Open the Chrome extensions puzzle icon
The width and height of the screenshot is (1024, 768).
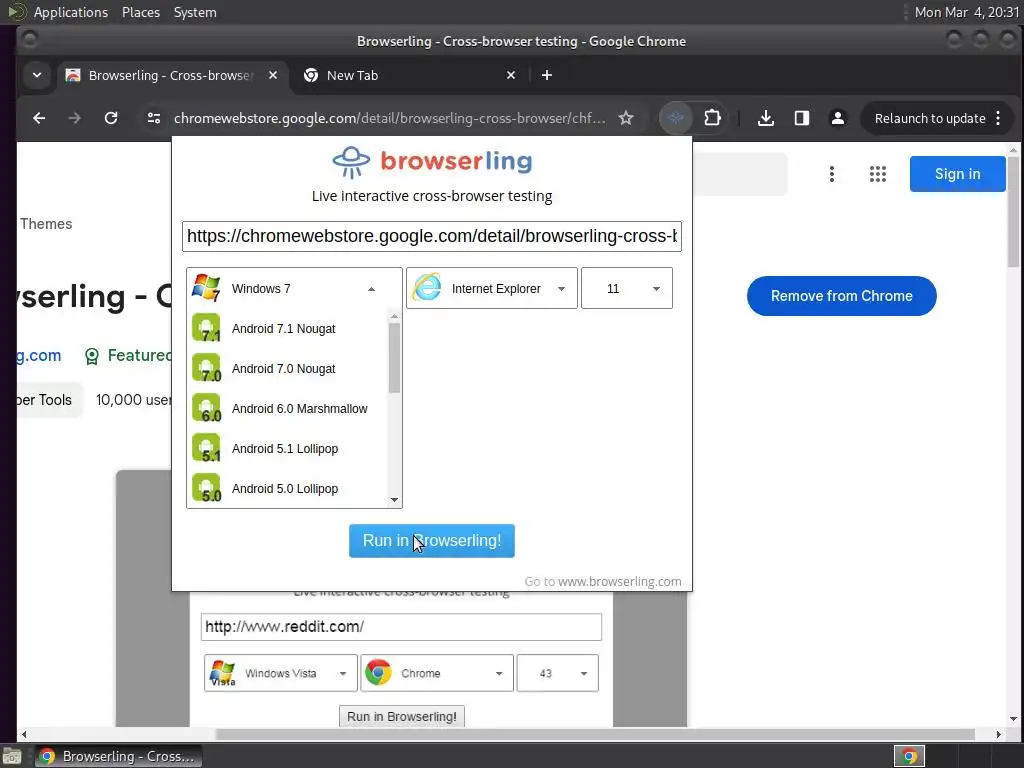(712, 118)
